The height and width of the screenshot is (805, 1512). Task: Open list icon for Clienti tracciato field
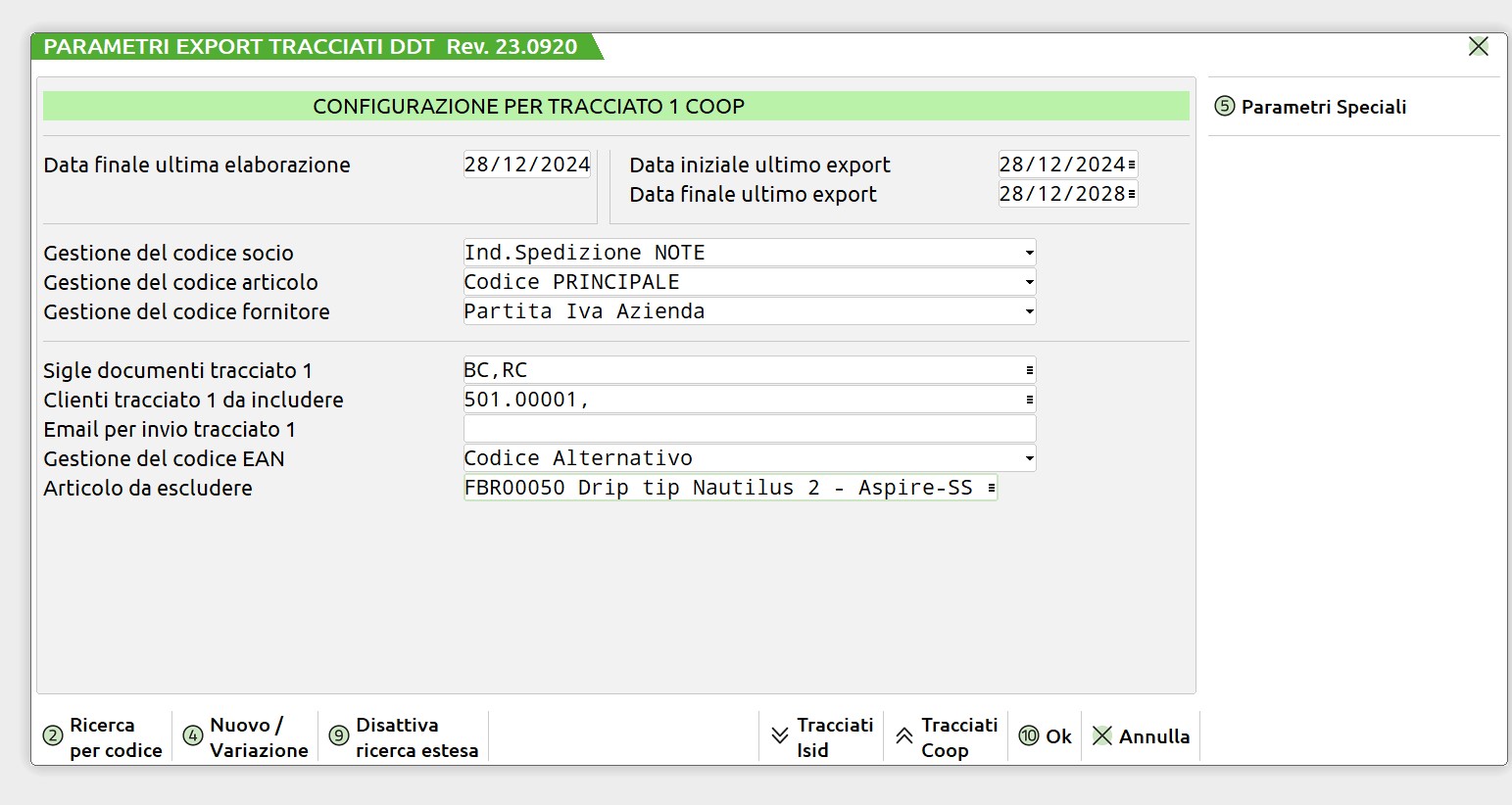1029,400
